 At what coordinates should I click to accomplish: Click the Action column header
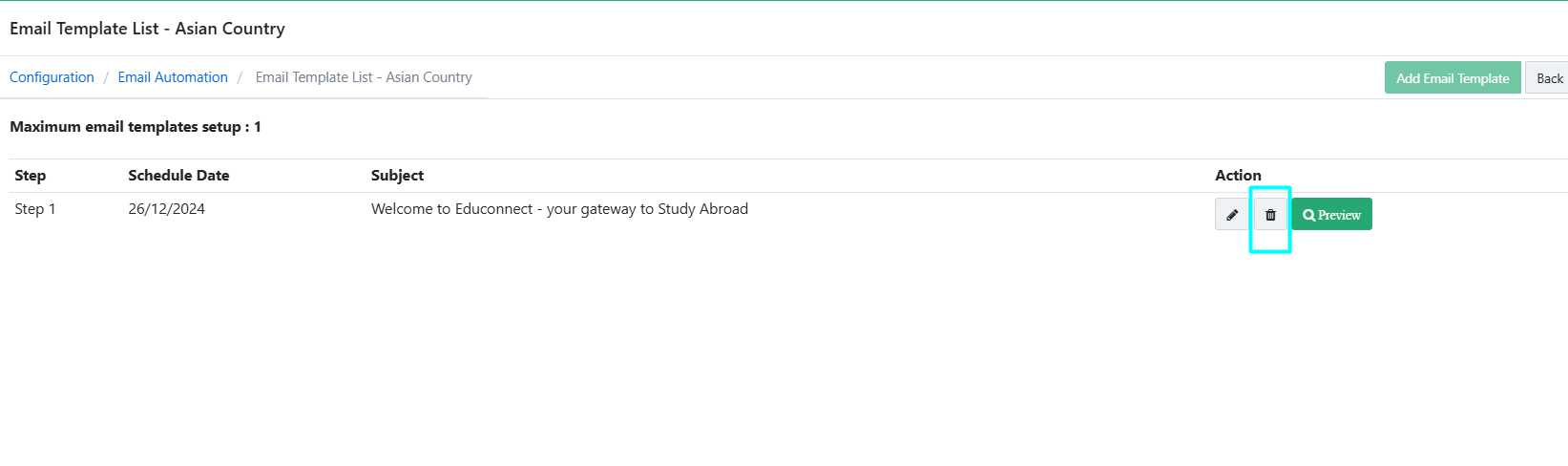pos(1238,176)
